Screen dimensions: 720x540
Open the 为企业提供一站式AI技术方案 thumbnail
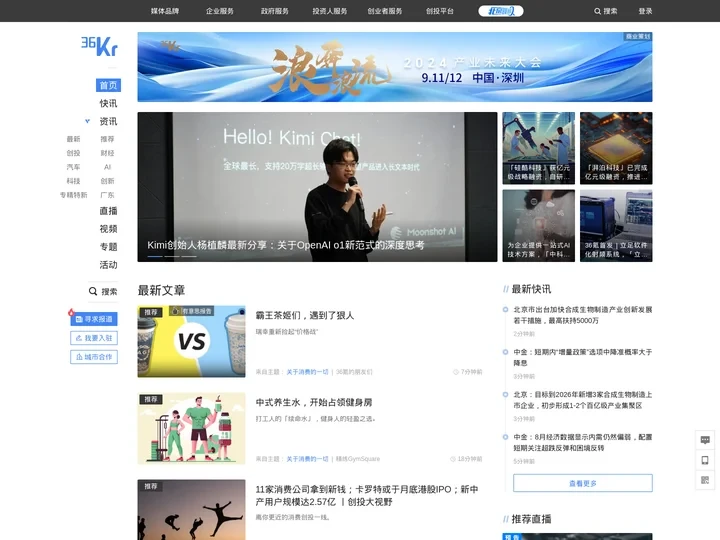tap(539, 225)
